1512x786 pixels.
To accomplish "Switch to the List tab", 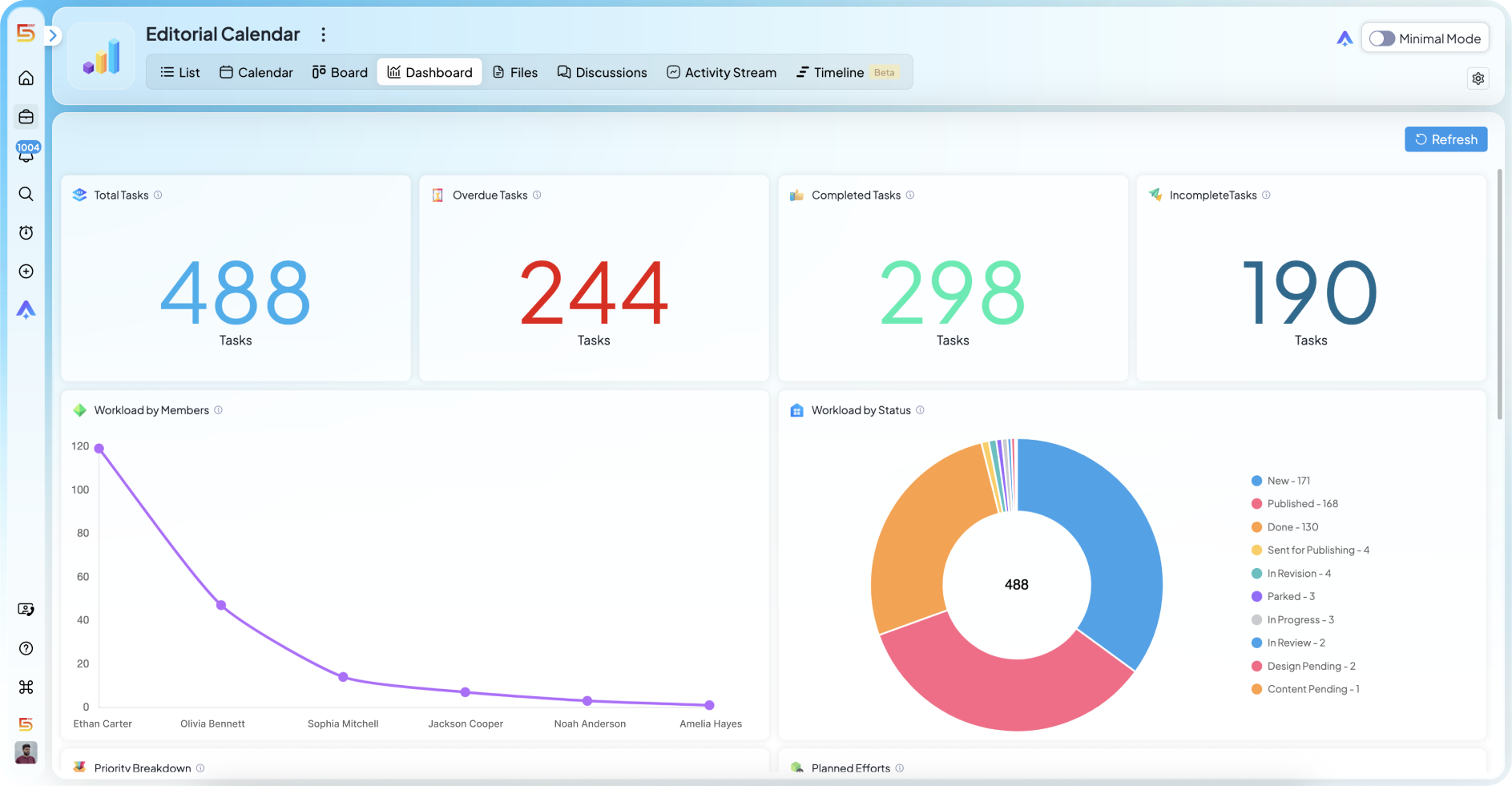I will point(180,72).
